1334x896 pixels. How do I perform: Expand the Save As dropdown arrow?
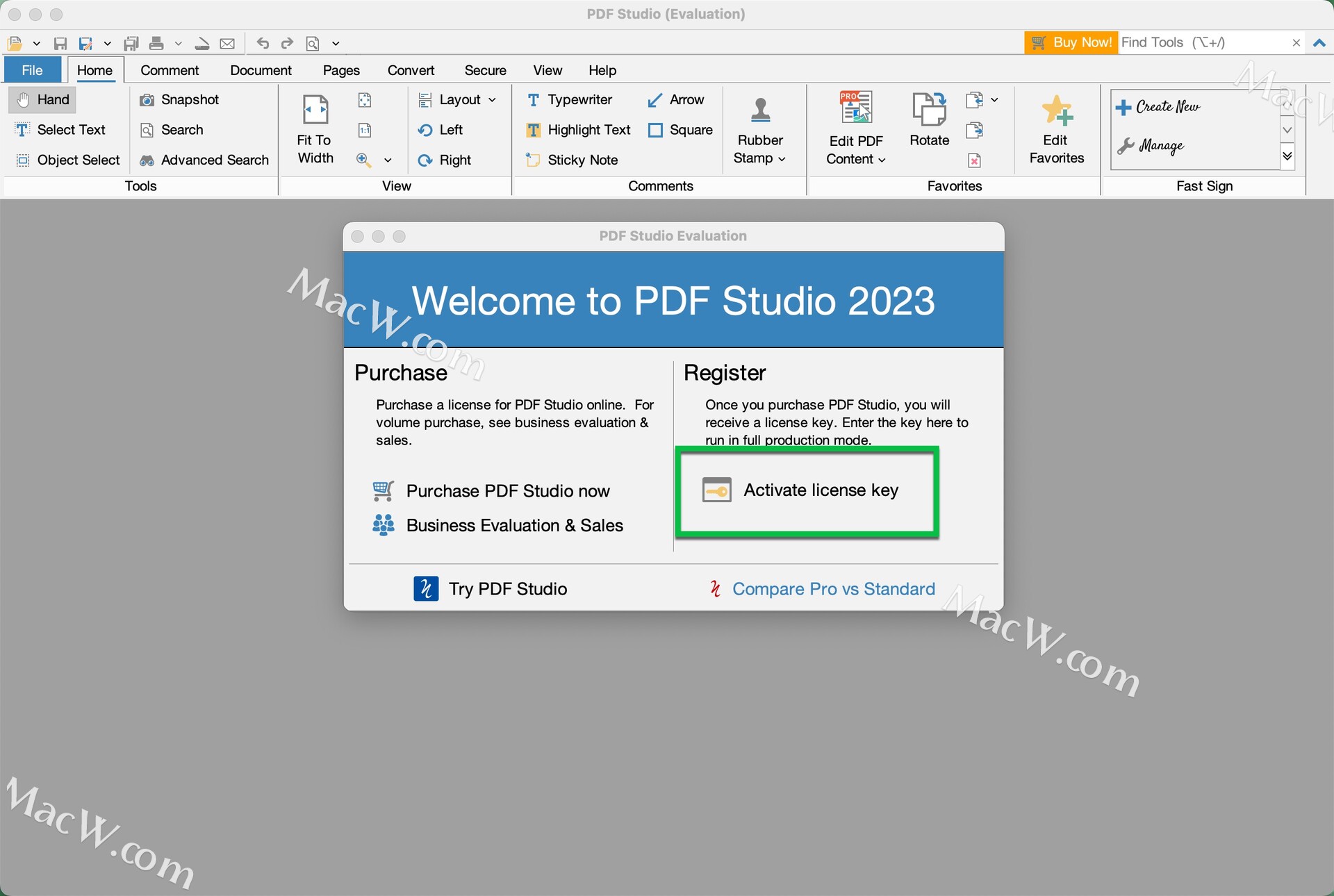point(108,43)
